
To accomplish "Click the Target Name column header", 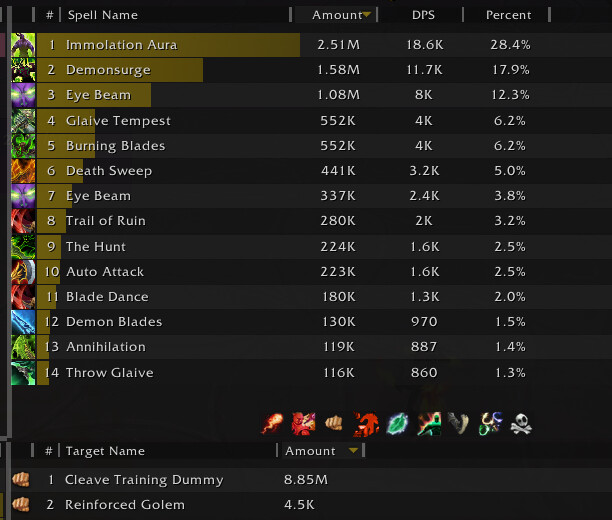I will tap(105, 451).
